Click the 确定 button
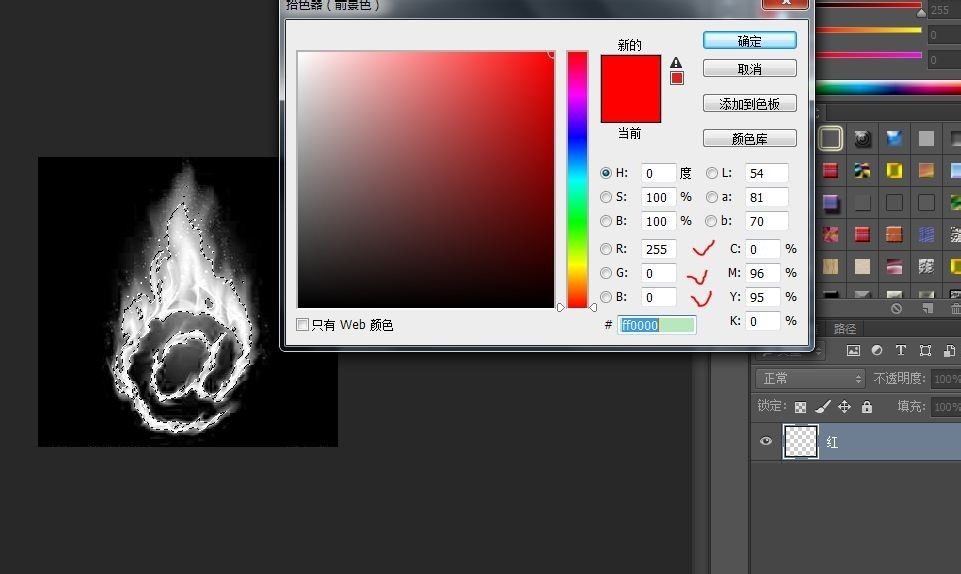Viewport: 961px width, 574px height. click(x=749, y=41)
